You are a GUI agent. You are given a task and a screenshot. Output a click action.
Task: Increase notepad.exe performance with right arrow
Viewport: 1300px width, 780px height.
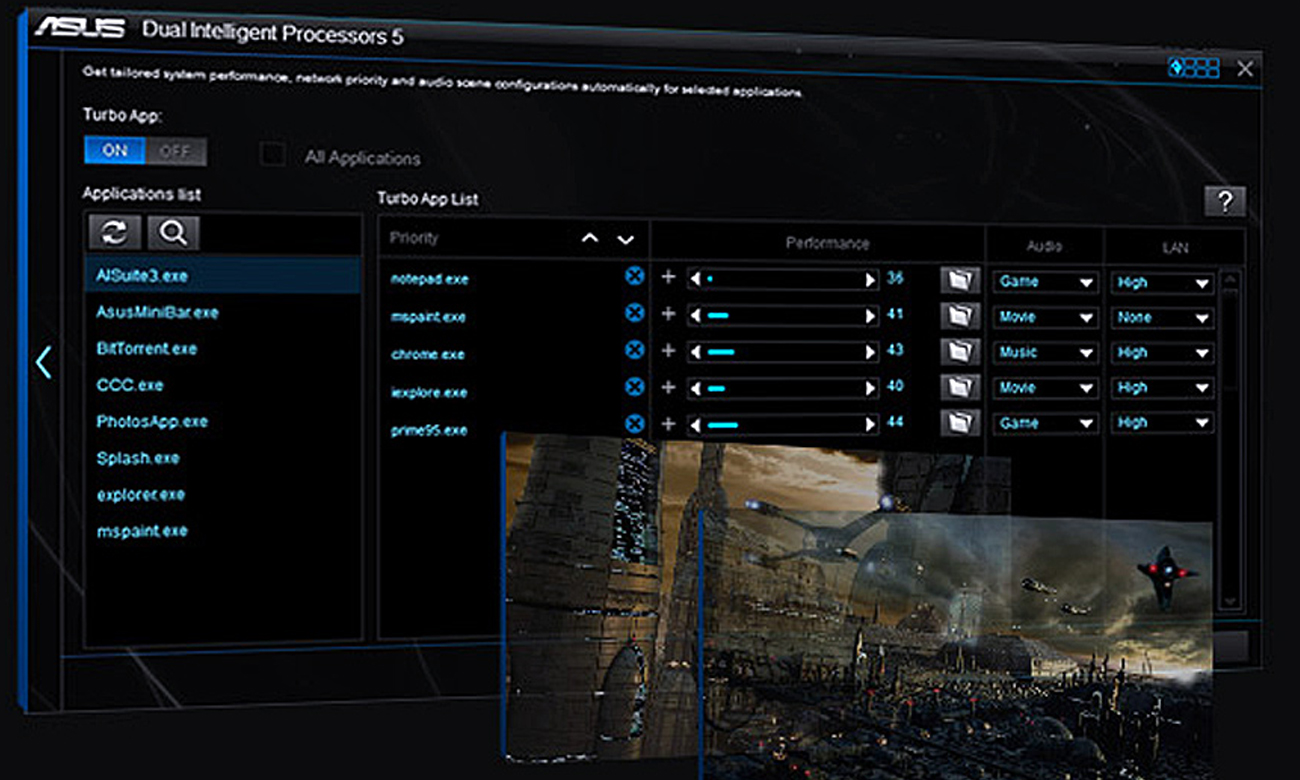pos(871,280)
